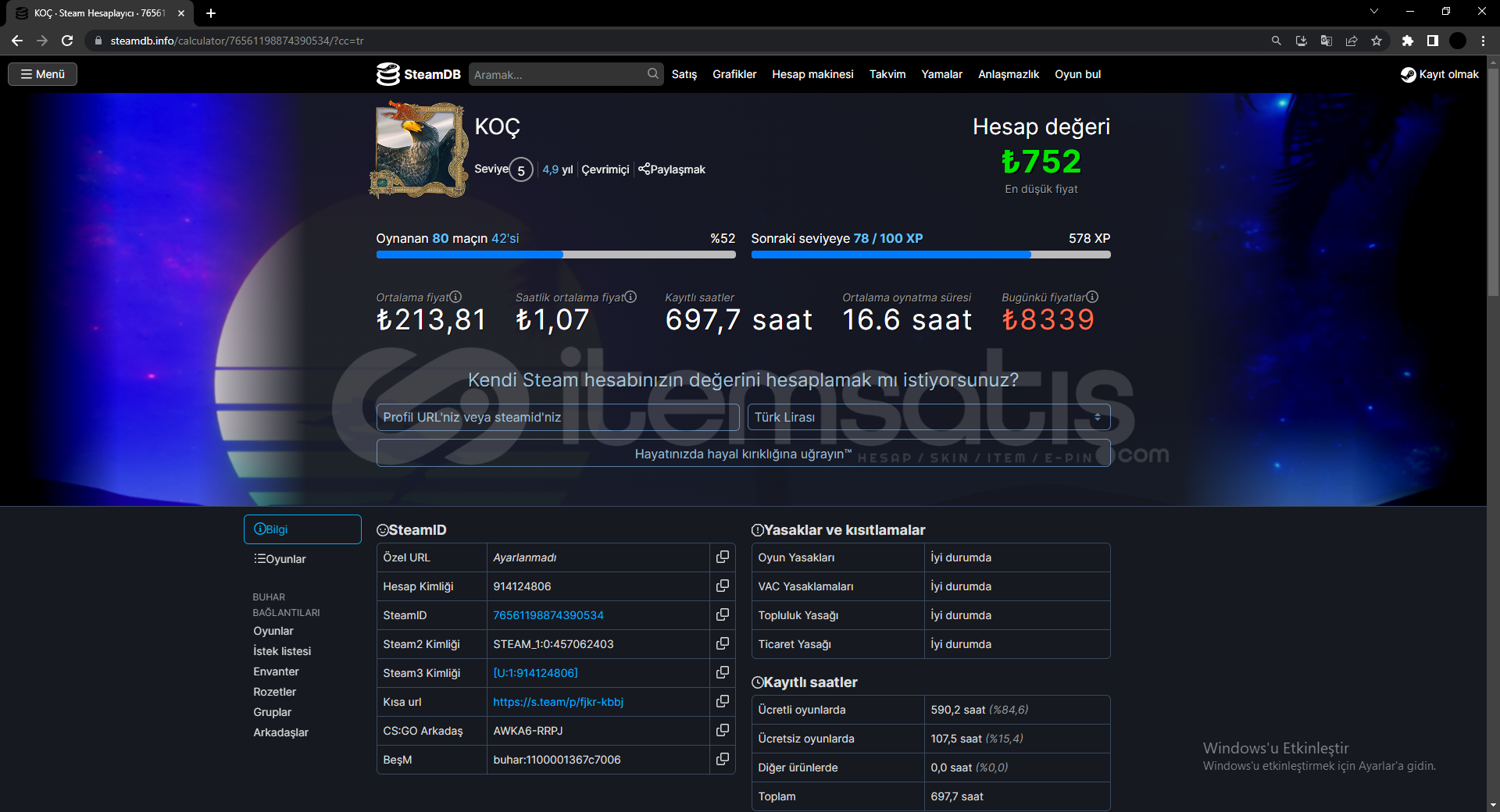Image resolution: width=1500 pixels, height=812 pixels.
Task: Open a new browser tab
Action: (211, 13)
